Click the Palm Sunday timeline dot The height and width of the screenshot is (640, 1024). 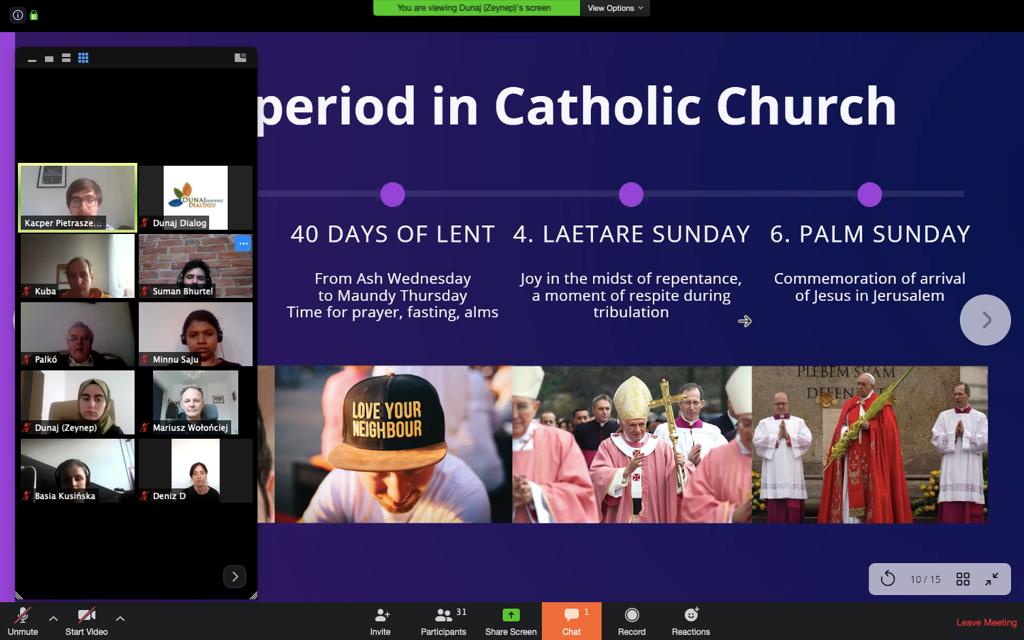(869, 195)
